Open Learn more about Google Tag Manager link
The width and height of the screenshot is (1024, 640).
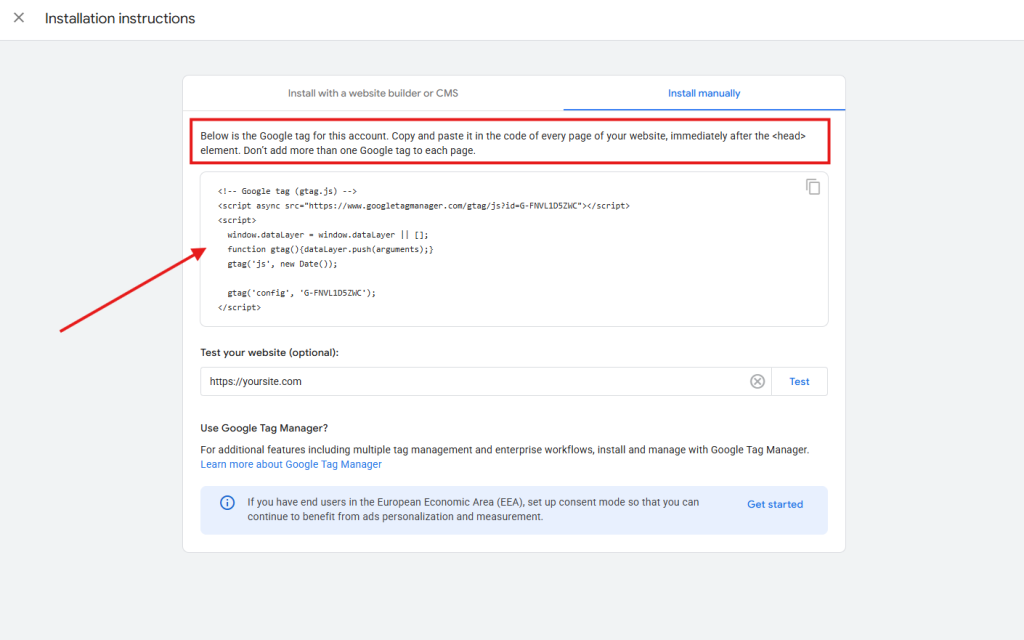(x=291, y=464)
